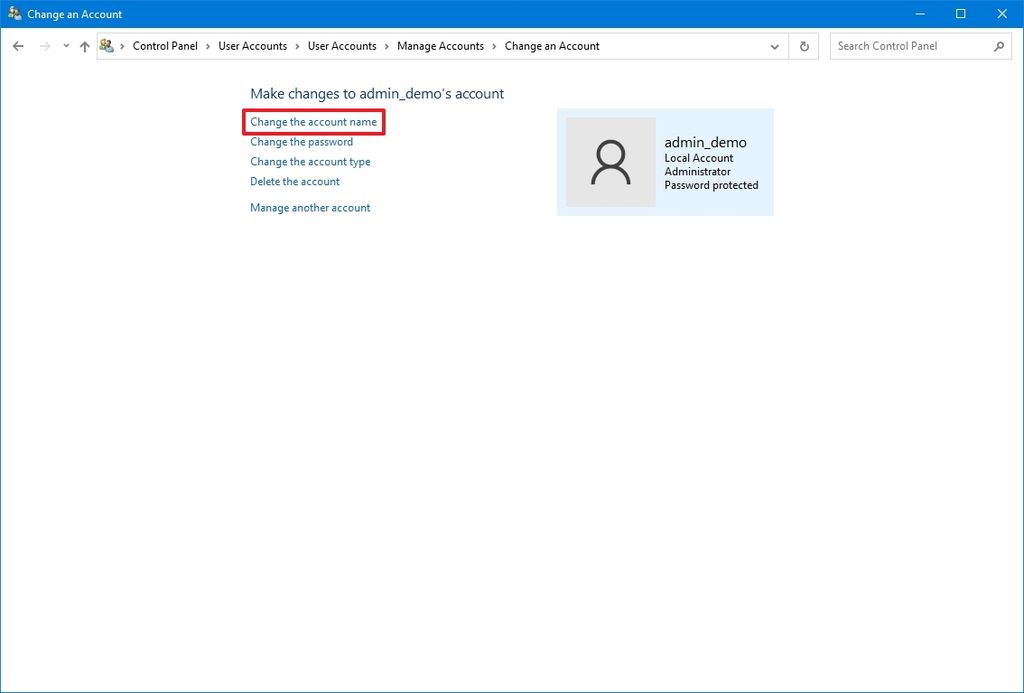Click Delete the account
This screenshot has width=1024, height=693.
pyautogui.click(x=294, y=181)
